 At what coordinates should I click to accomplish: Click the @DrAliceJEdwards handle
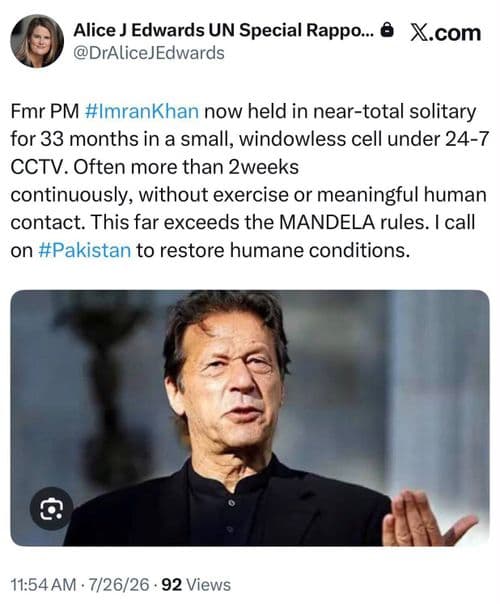[x=149, y=53]
